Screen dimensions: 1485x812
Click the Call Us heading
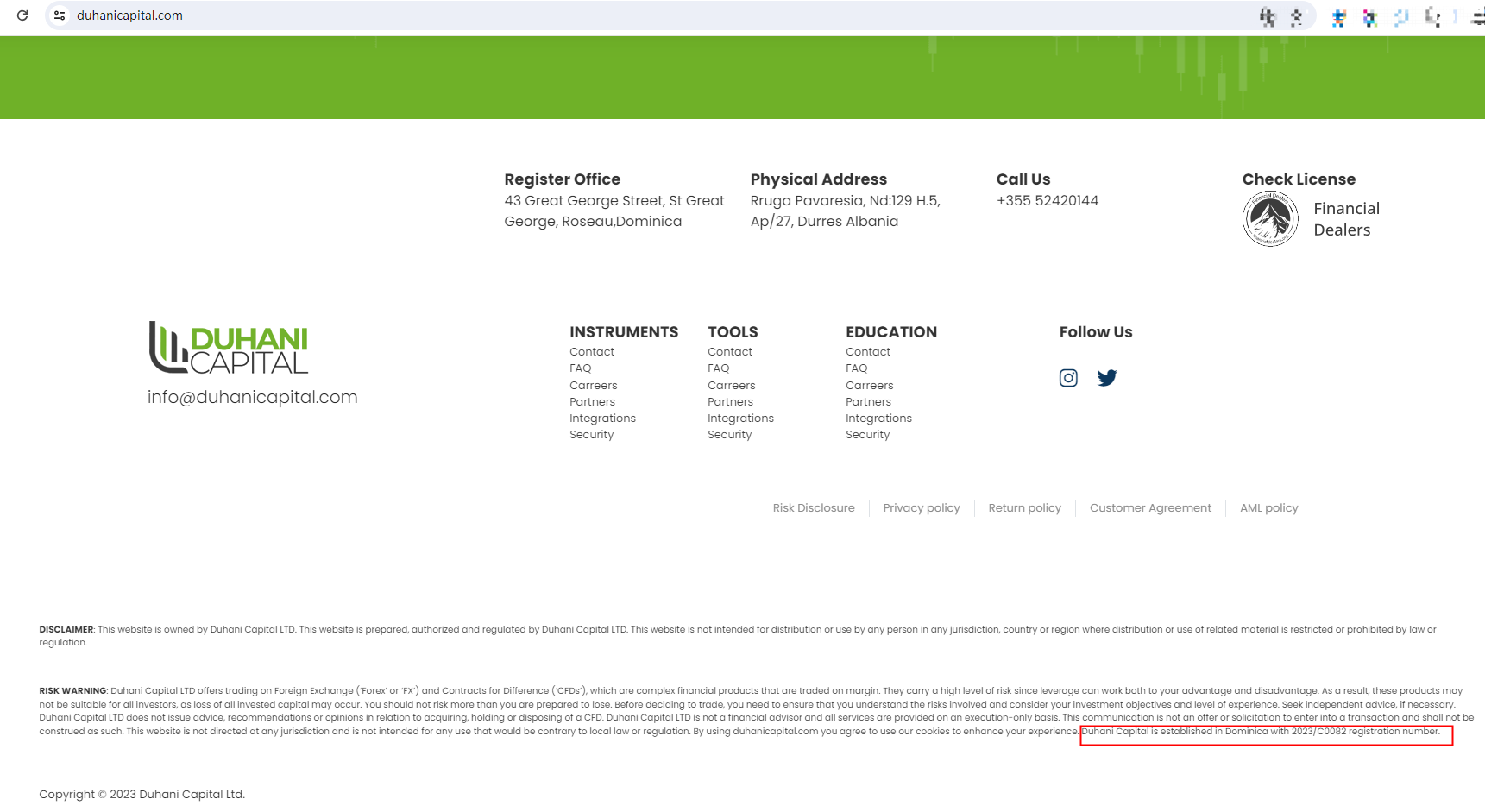point(1023,179)
